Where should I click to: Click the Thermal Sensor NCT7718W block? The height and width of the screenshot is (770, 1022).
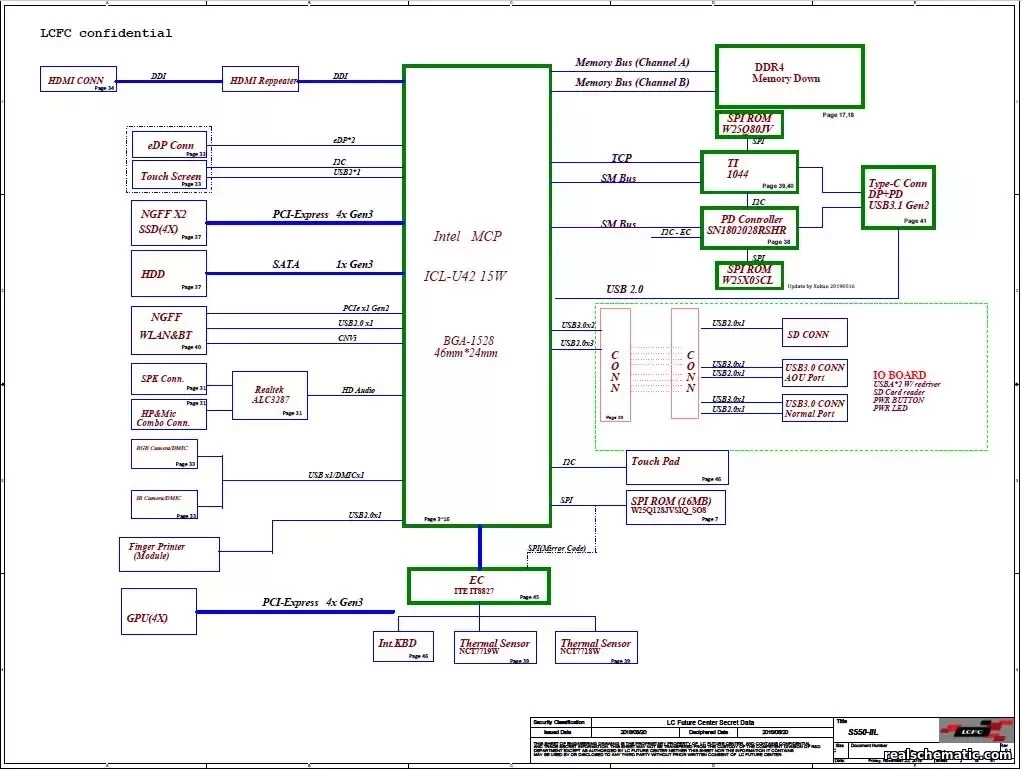click(x=596, y=647)
